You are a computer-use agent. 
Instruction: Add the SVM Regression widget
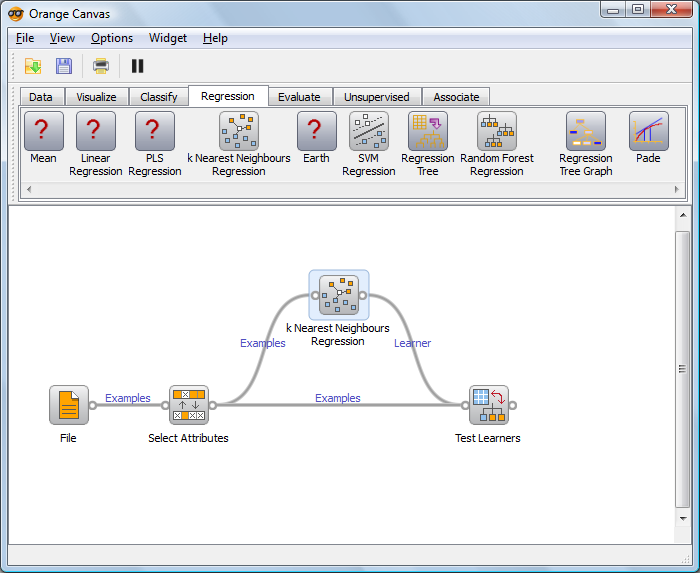pyautogui.click(x=369, y=131)
